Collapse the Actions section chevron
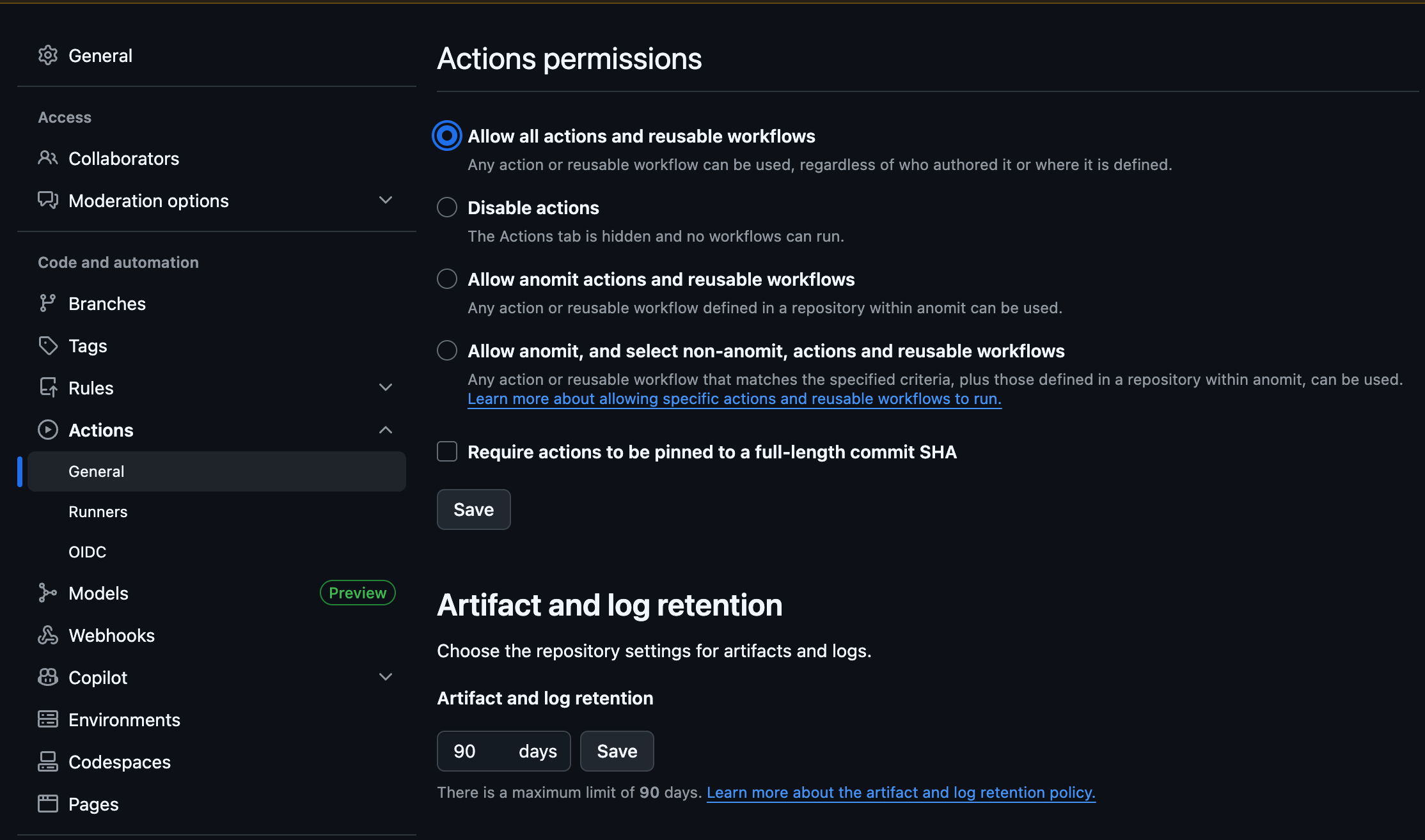Viewport: 1425px width, 840px height. [x=386, y=430]
